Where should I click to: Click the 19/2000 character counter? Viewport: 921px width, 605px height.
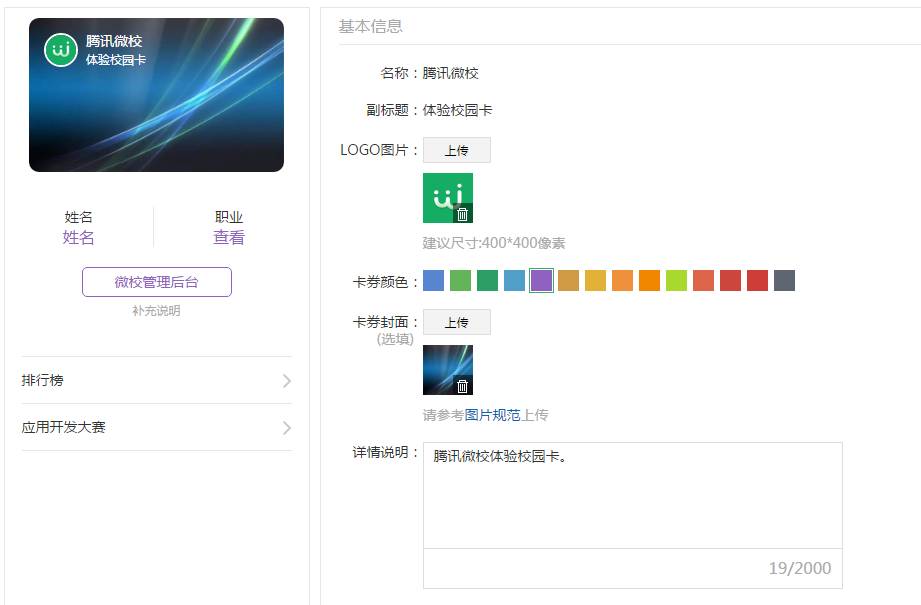coord(800,568)
